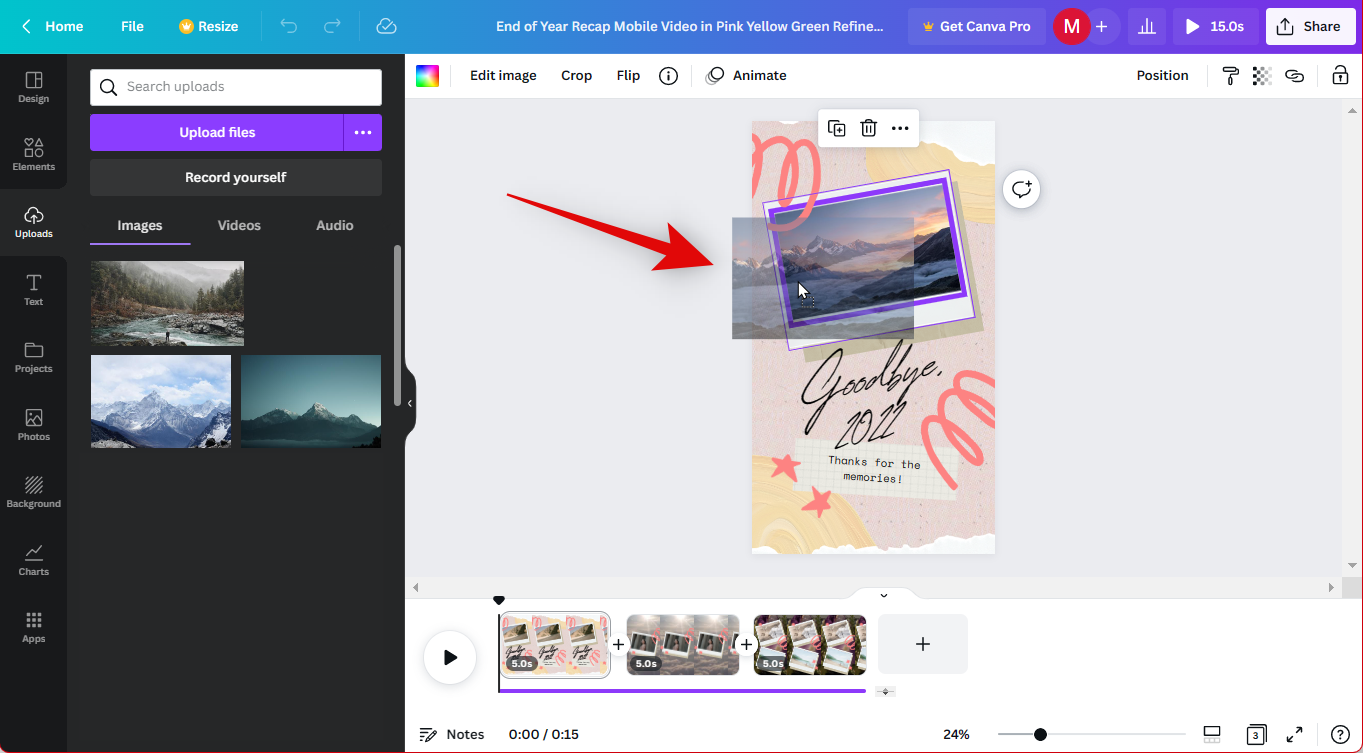Go back to Home
Screen dimensions: 1363x753
(52, 26)
